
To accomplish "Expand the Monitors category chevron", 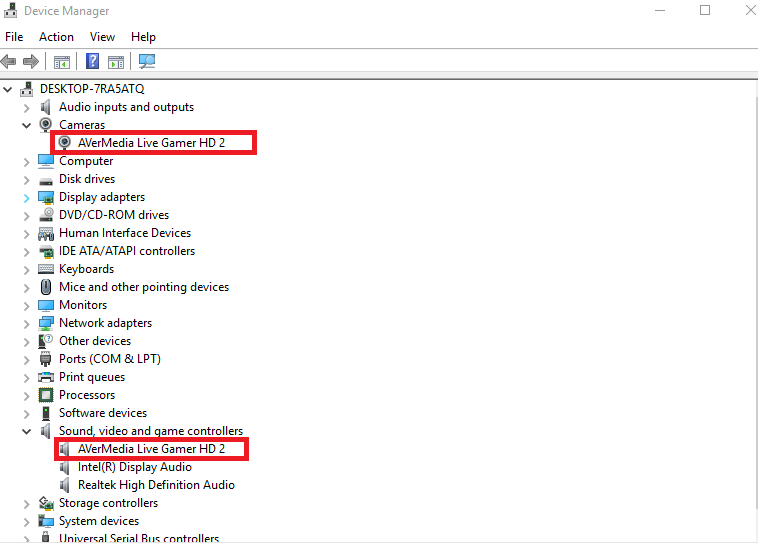I will (x=27, y=306).
